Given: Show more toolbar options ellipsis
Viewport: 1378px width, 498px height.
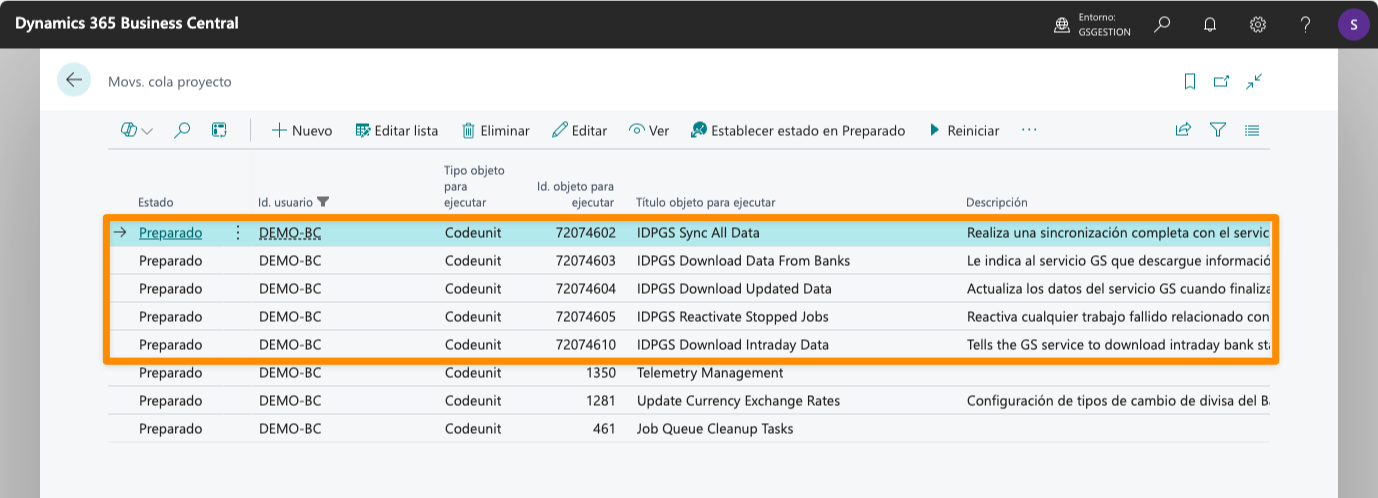Looking at the screenshot, I should tap(1029, 130).
